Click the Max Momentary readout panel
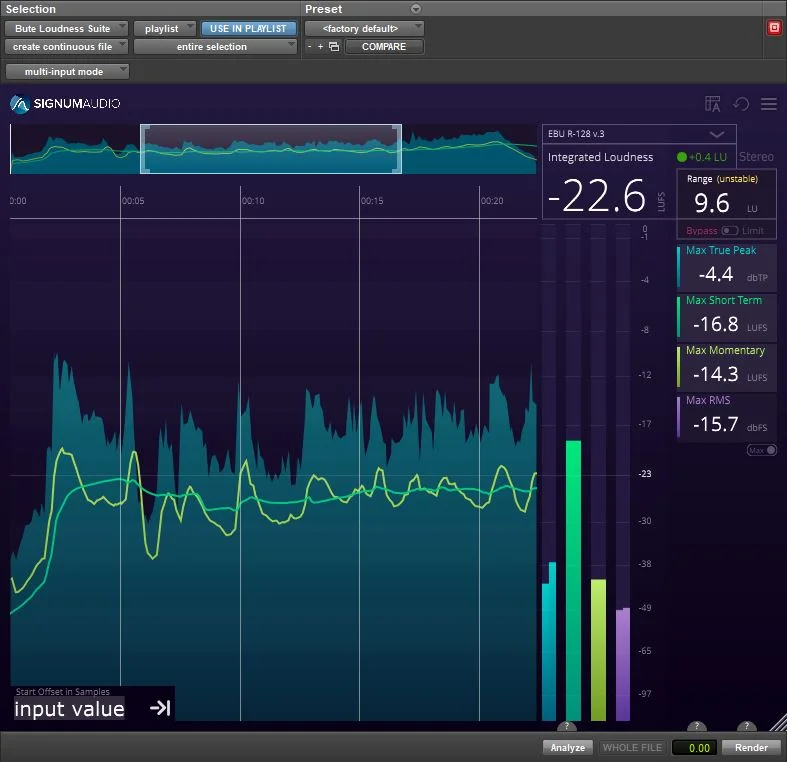The image size is (787, 762). pyautogui.click(x=726, y=367)
